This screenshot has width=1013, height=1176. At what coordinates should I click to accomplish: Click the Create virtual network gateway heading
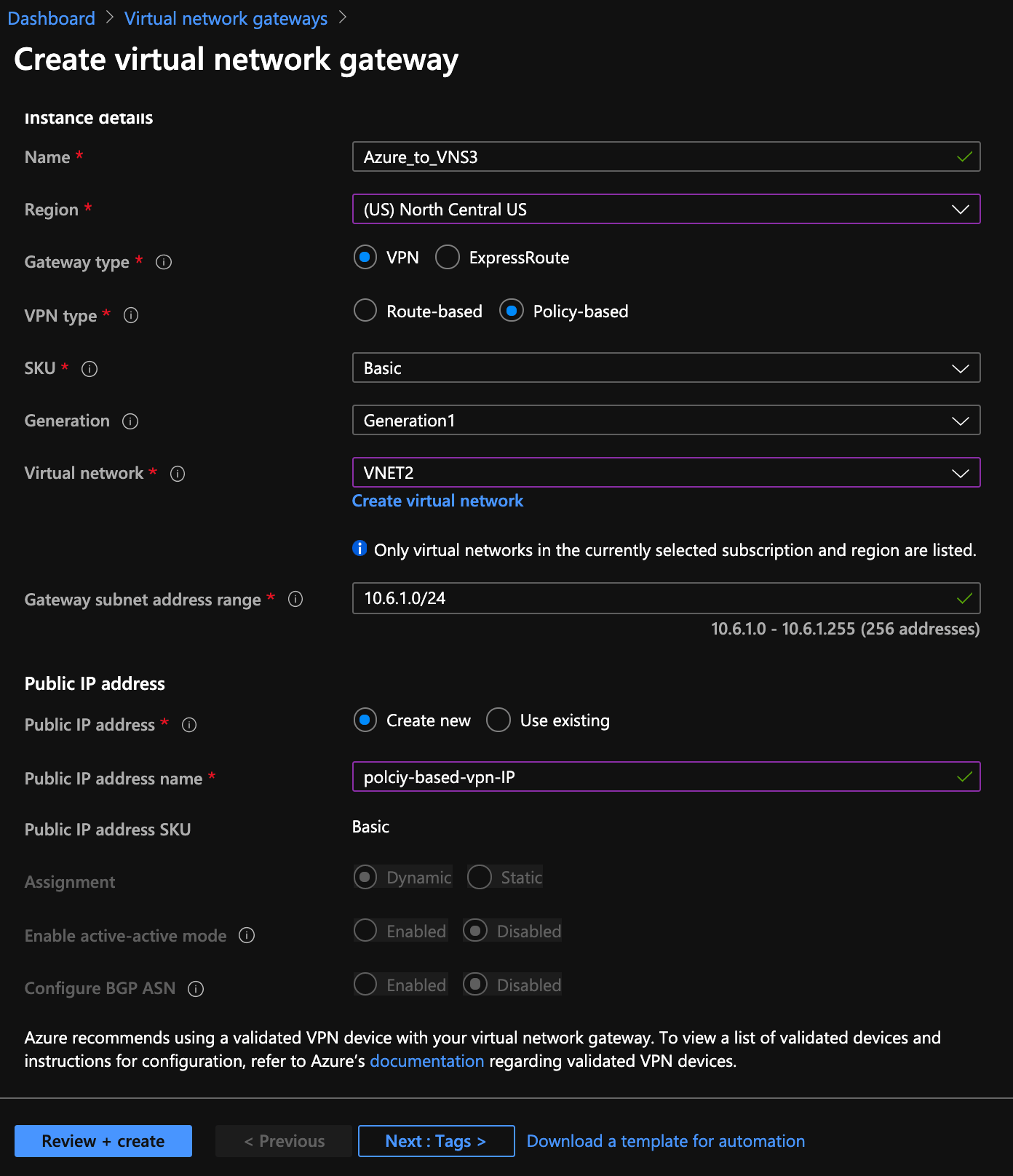[237, 60]
